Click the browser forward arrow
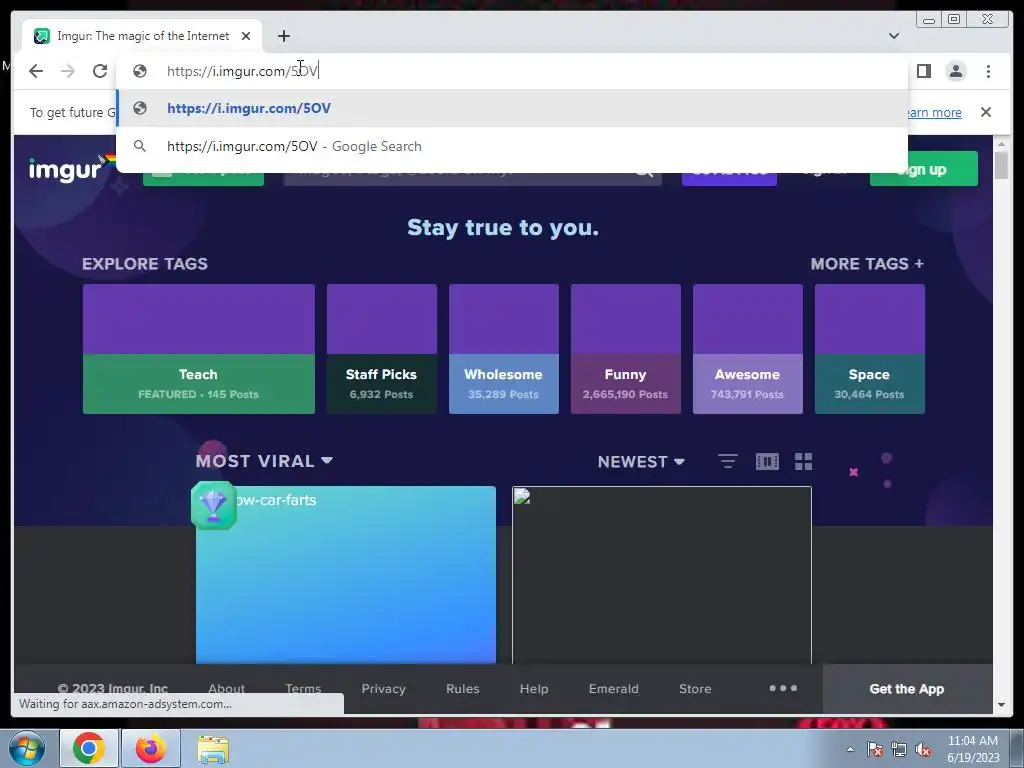Screen dimensions: 1024x768 [x=68, y=71]
